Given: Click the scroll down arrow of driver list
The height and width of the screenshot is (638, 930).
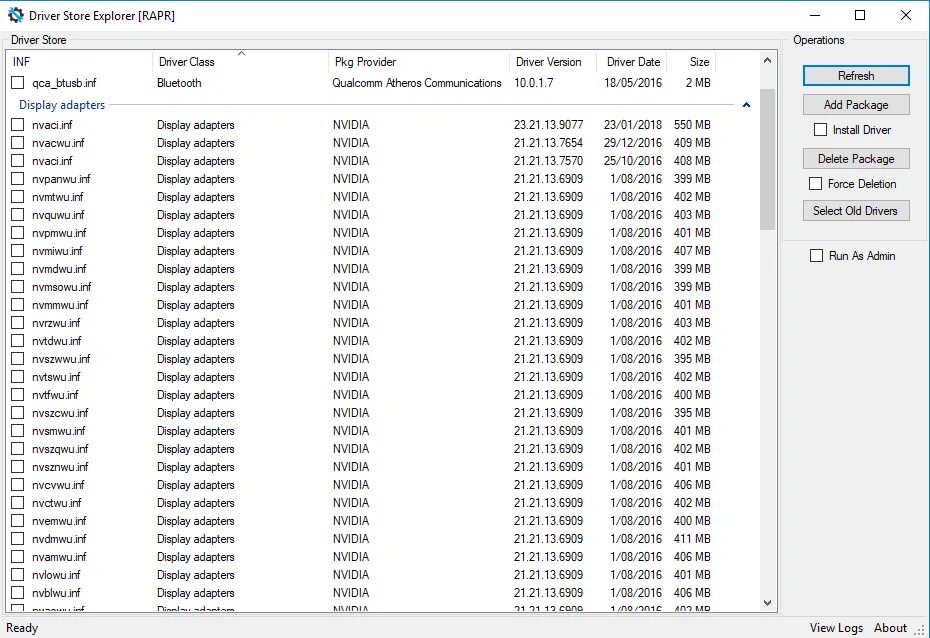Looking at the screenshot, I should [767, 602].
